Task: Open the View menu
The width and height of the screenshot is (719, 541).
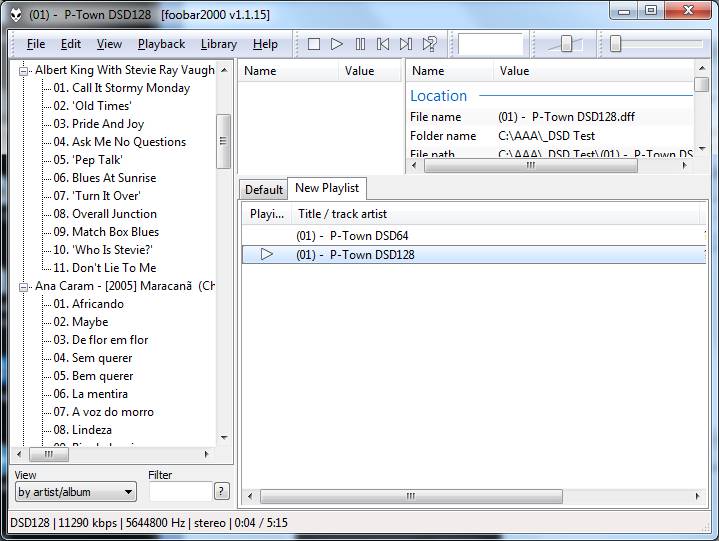Action: pyautogui.click(x=109, y=44)
